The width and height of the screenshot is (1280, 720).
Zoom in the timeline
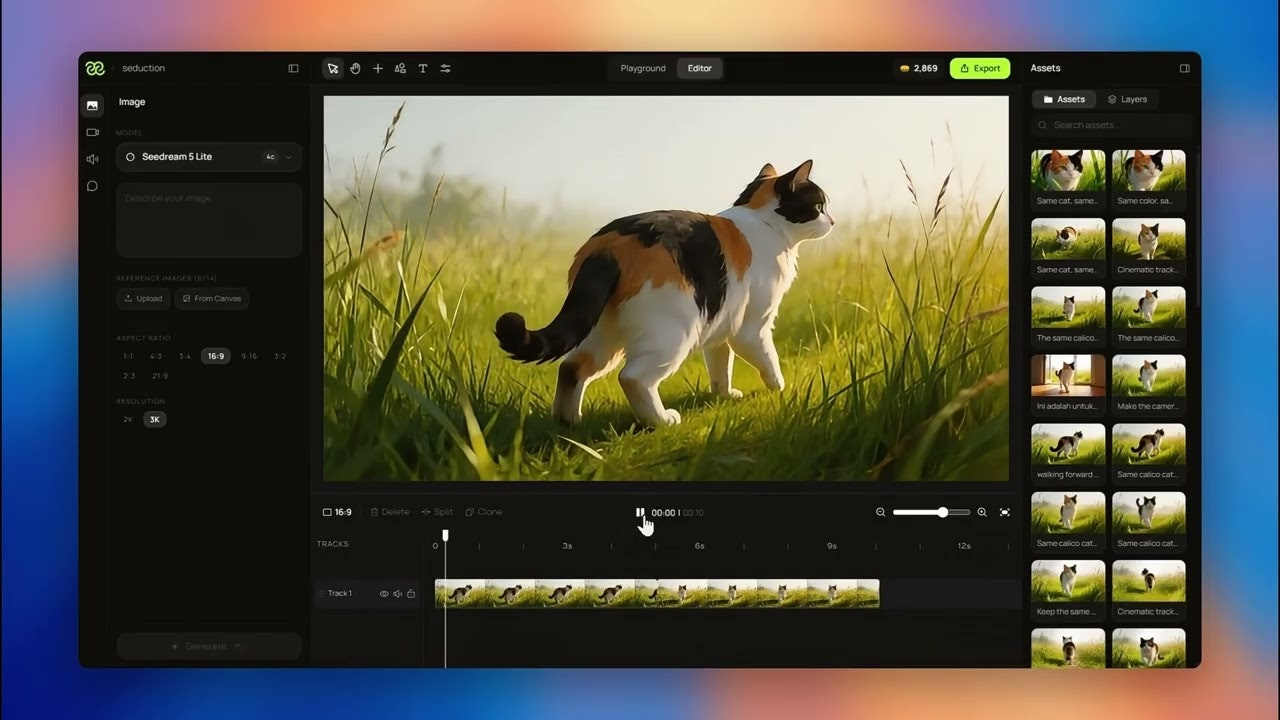pyautogui.click(x=982, y=512)
